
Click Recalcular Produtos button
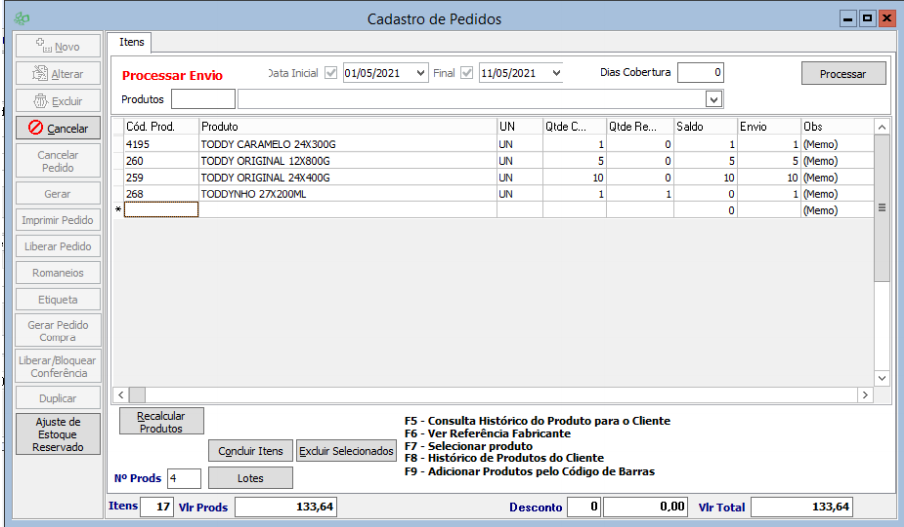[160, 421]
